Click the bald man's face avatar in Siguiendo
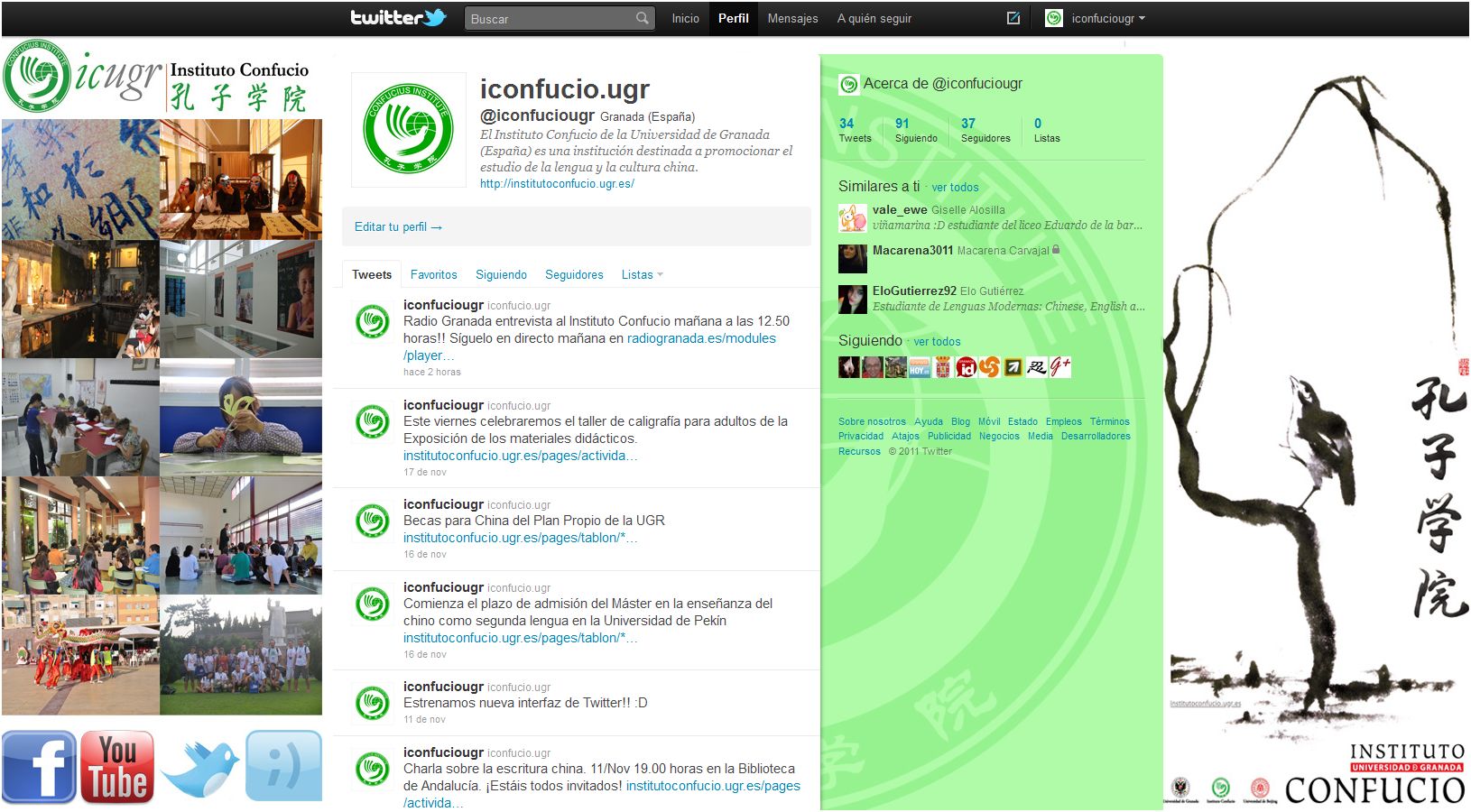Screen dimensions: 1471x812 [x=872, y=367]
